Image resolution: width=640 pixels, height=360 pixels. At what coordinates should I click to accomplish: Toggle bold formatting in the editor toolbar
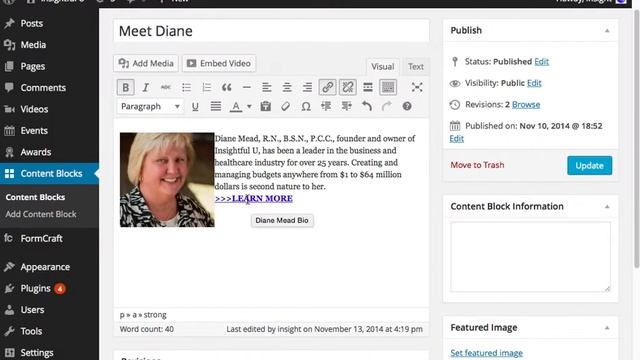[x=126, y=87]
